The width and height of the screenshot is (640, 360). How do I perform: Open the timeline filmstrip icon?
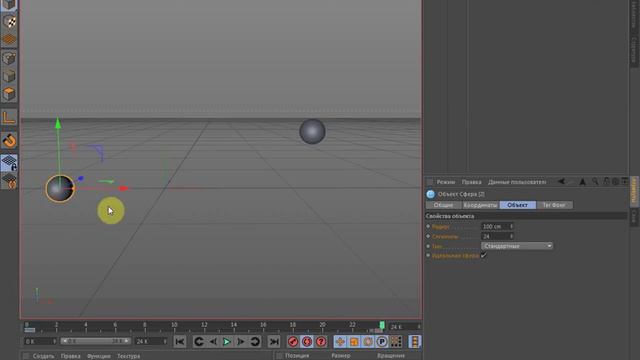click(x=415, y=342)
